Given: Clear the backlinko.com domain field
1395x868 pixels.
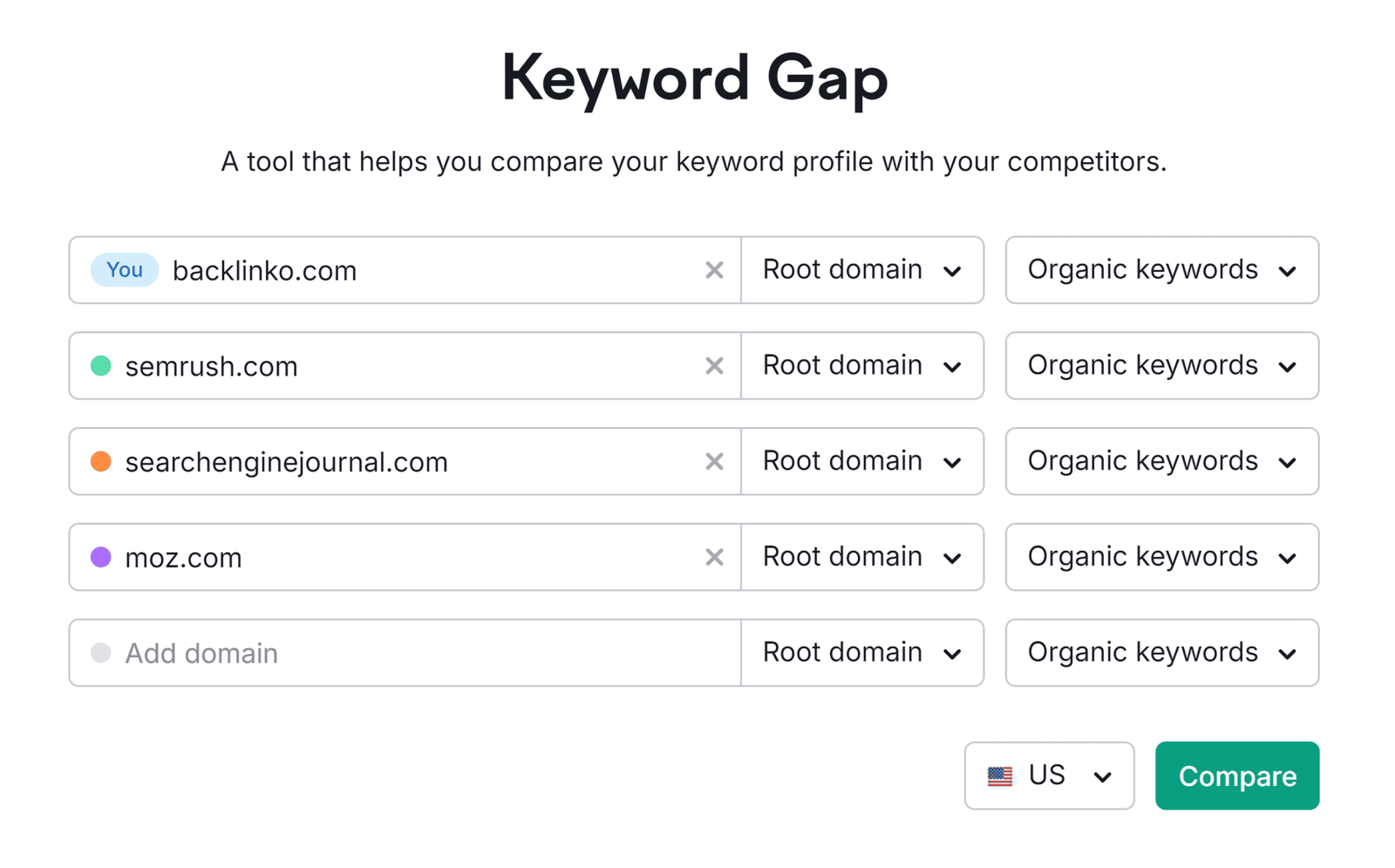Looking at the screenshot, I should pos(714,270).
